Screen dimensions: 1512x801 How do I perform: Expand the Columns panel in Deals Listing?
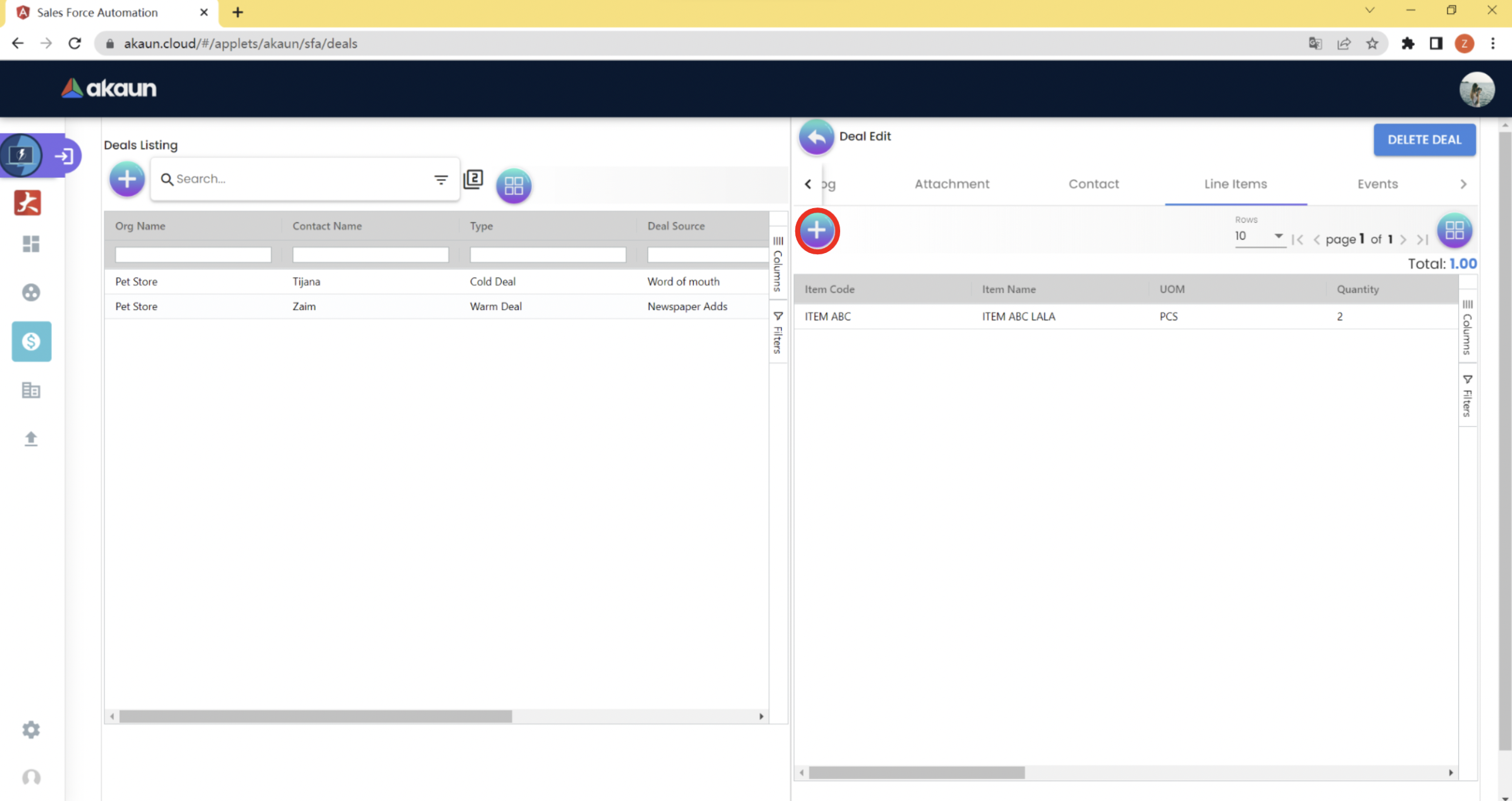pyautogui.click(x=778, y=264)
